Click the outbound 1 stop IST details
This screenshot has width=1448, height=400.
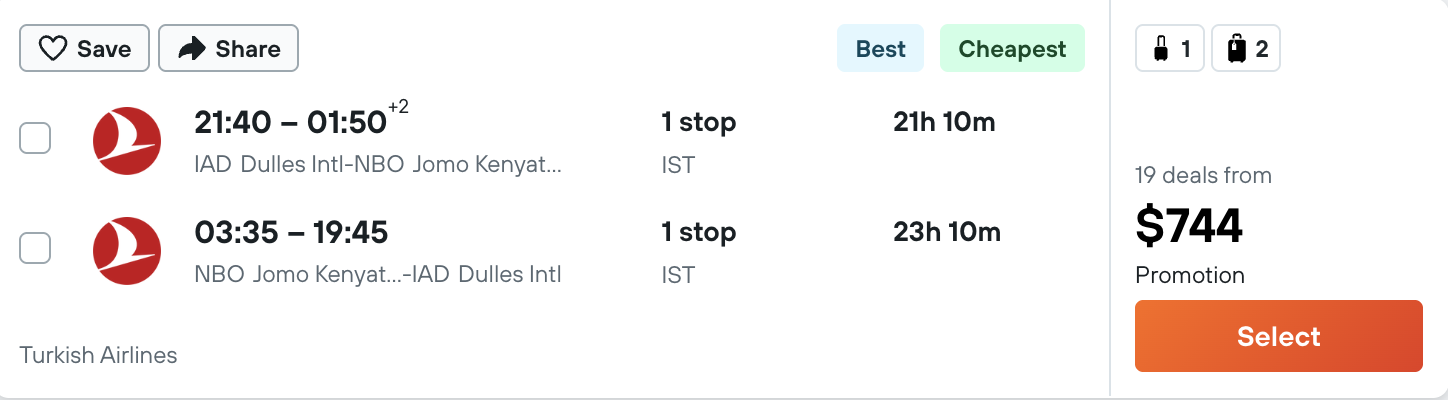pos(698,143)
